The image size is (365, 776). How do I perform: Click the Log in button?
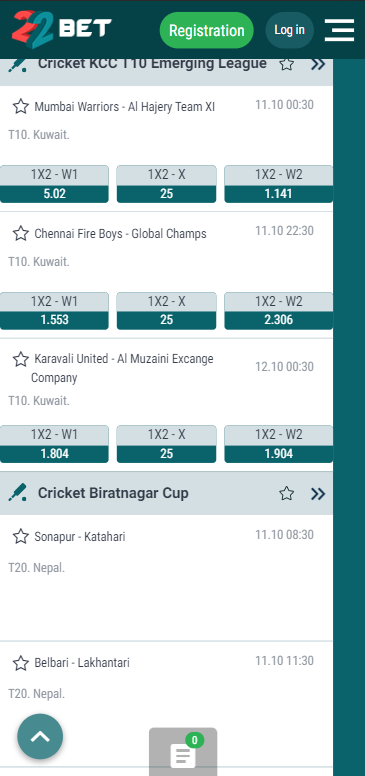(289, 30)
